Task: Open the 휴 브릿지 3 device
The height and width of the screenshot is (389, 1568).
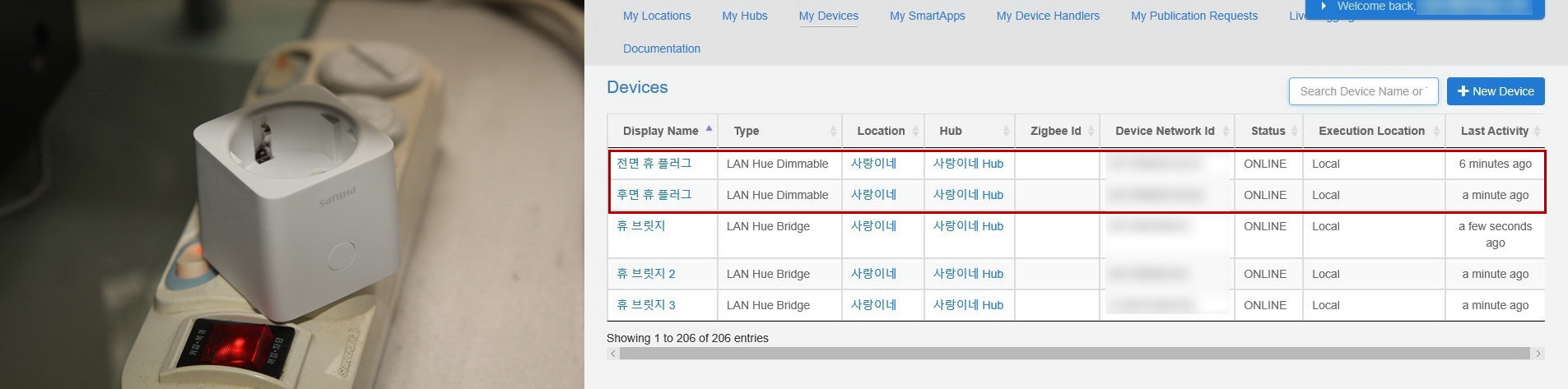Action: [645, 305]
